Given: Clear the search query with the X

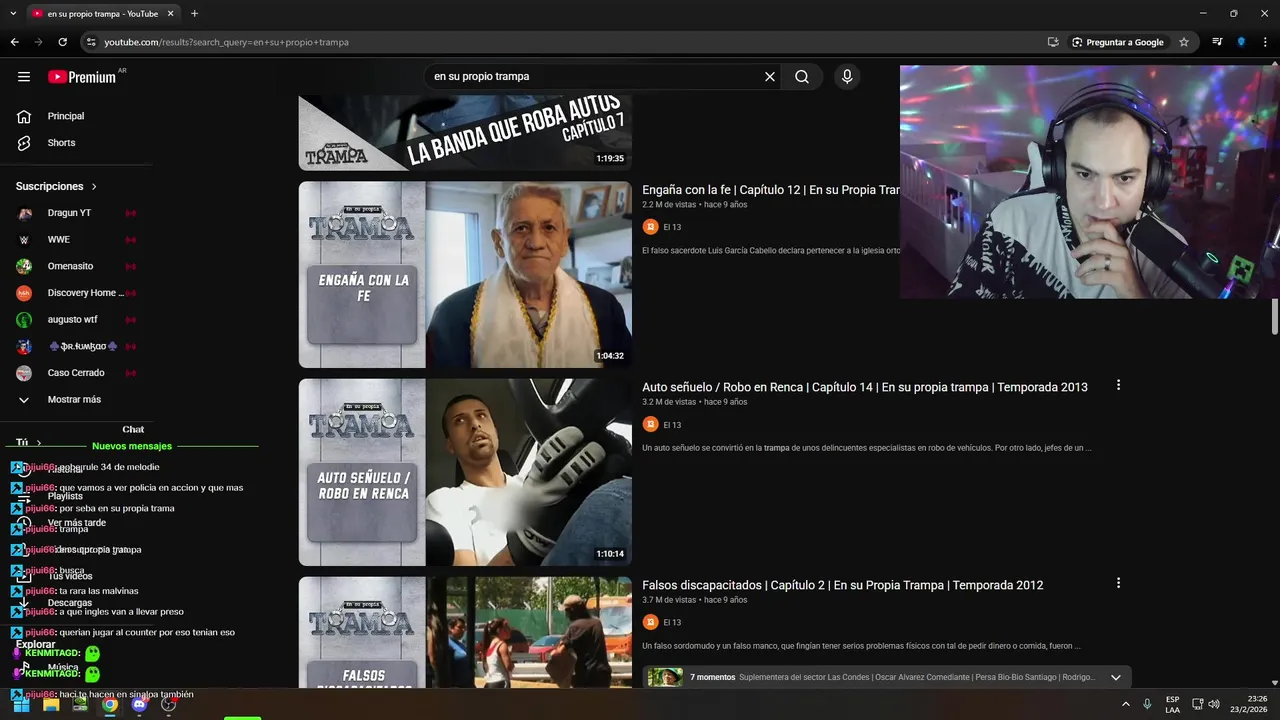Looking at the screenshot, I should (770, 76).
